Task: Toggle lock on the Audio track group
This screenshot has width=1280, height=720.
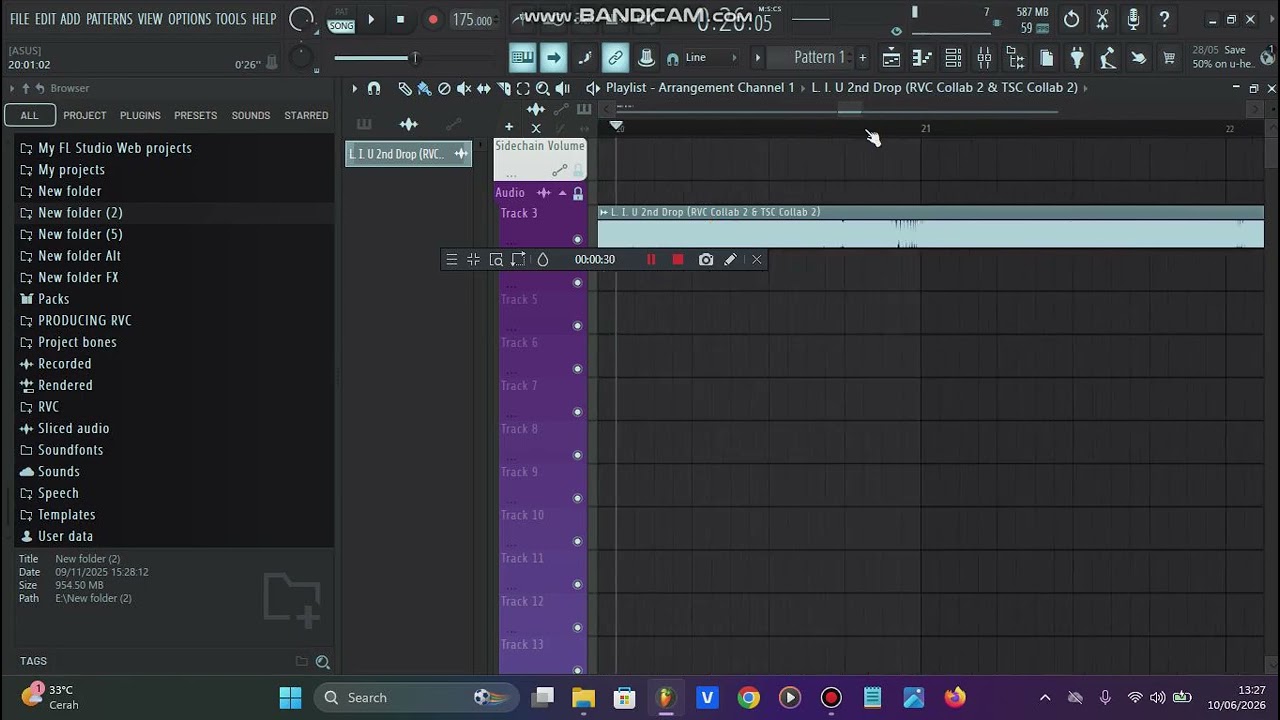Action: [x=578, y=193]
